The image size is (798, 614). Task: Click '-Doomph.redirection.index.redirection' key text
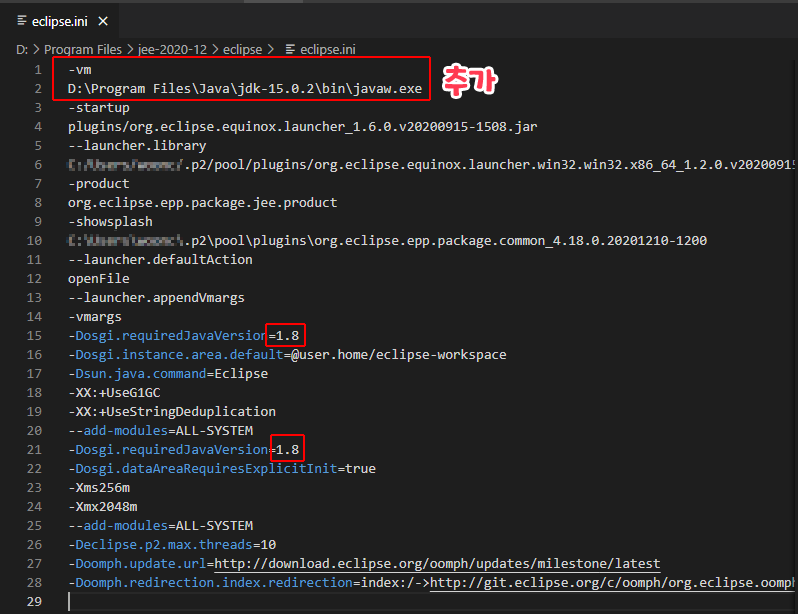tap(211, 582)
